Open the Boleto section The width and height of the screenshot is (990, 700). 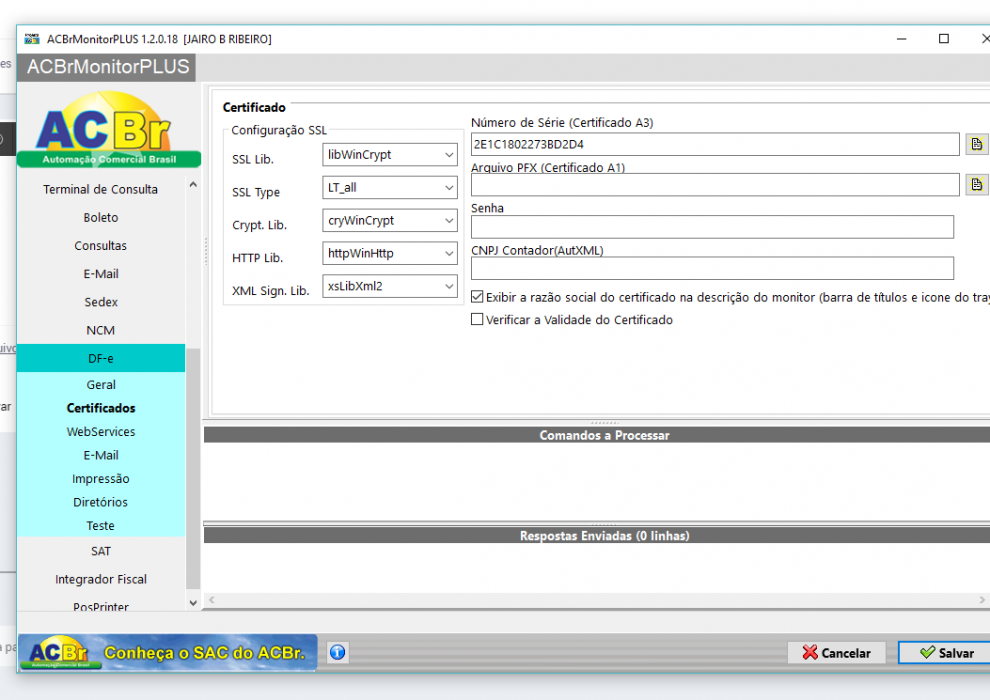100,217
